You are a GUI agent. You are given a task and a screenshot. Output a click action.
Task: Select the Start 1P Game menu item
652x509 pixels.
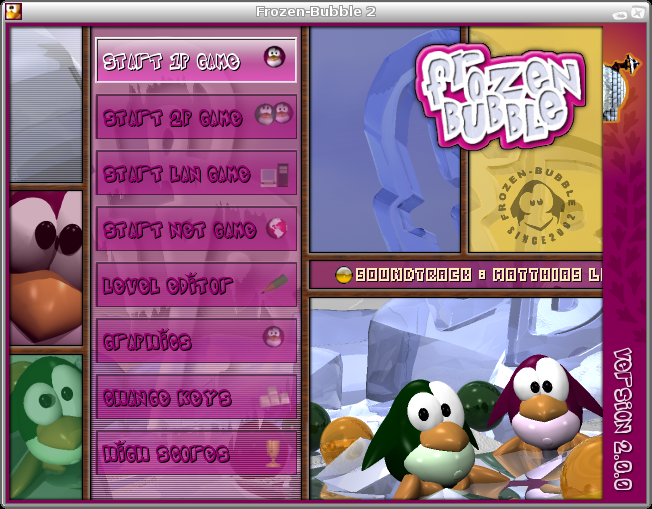click(x=196, y=60)
